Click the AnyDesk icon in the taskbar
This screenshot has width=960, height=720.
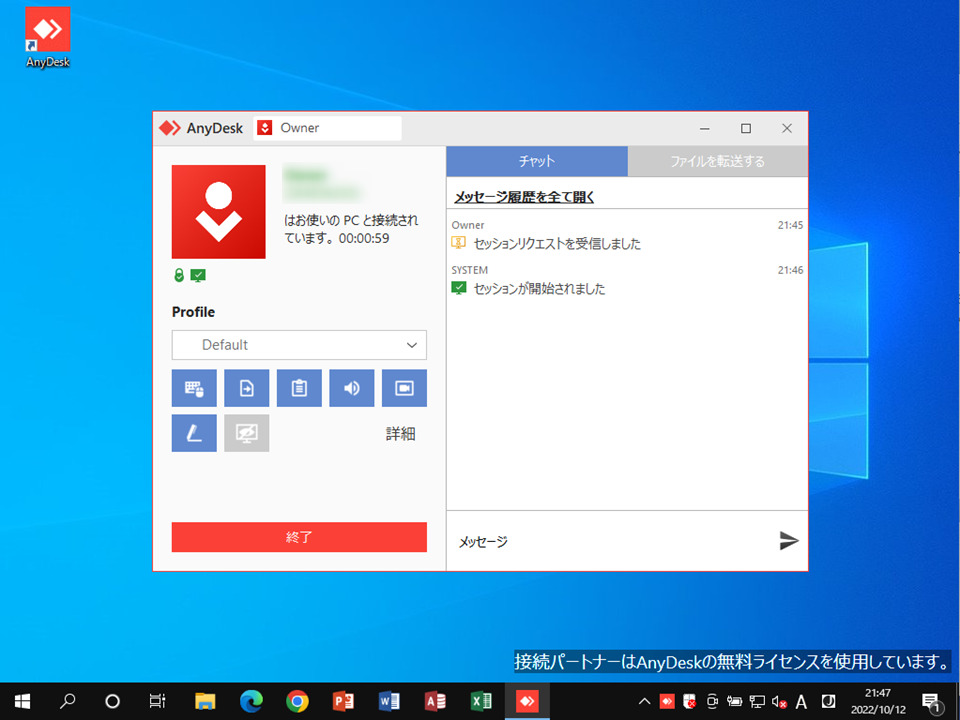pos(527,700)
